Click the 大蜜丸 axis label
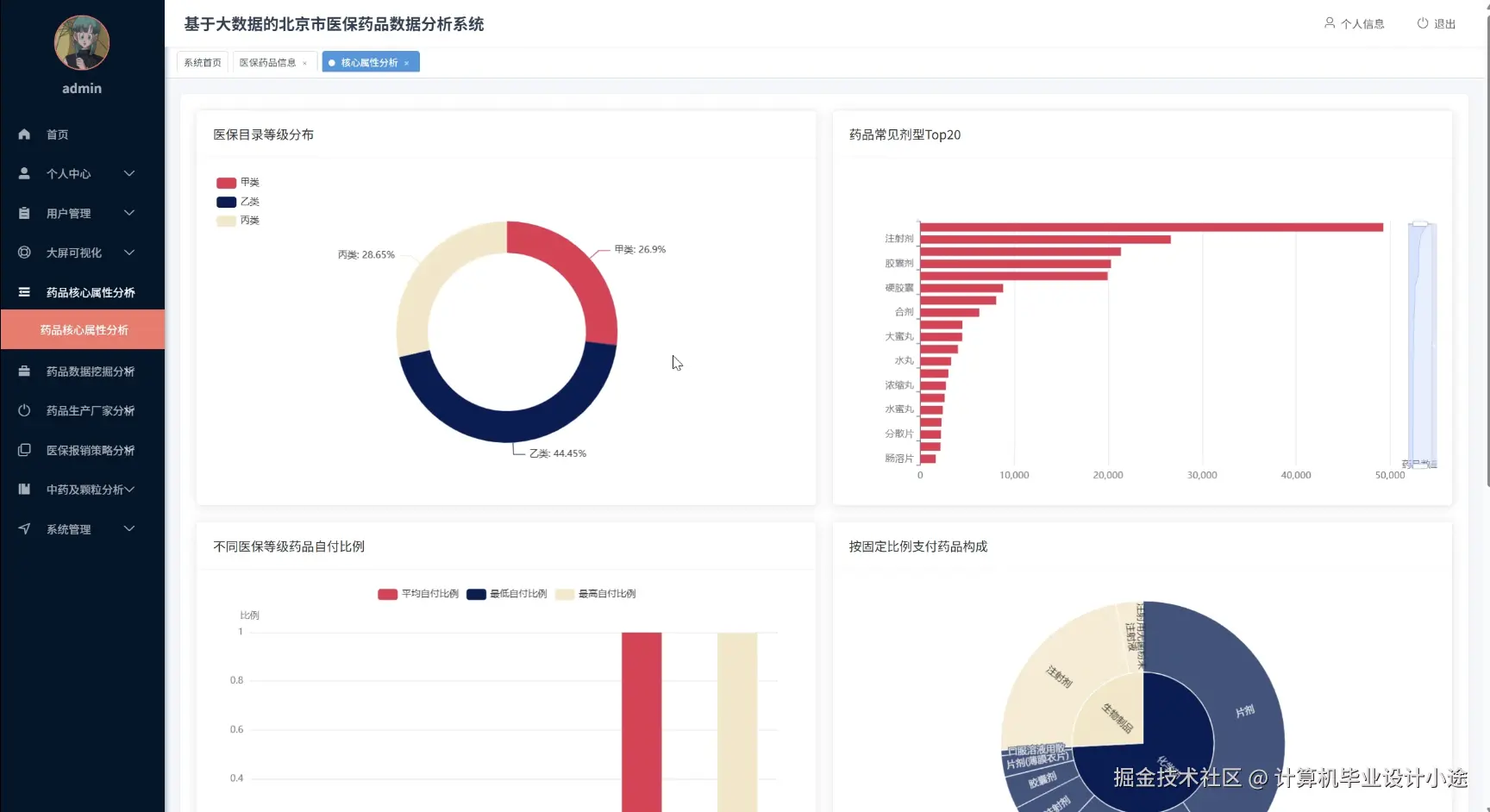Viewport: 1490px width, 812px height. (899, 337)
